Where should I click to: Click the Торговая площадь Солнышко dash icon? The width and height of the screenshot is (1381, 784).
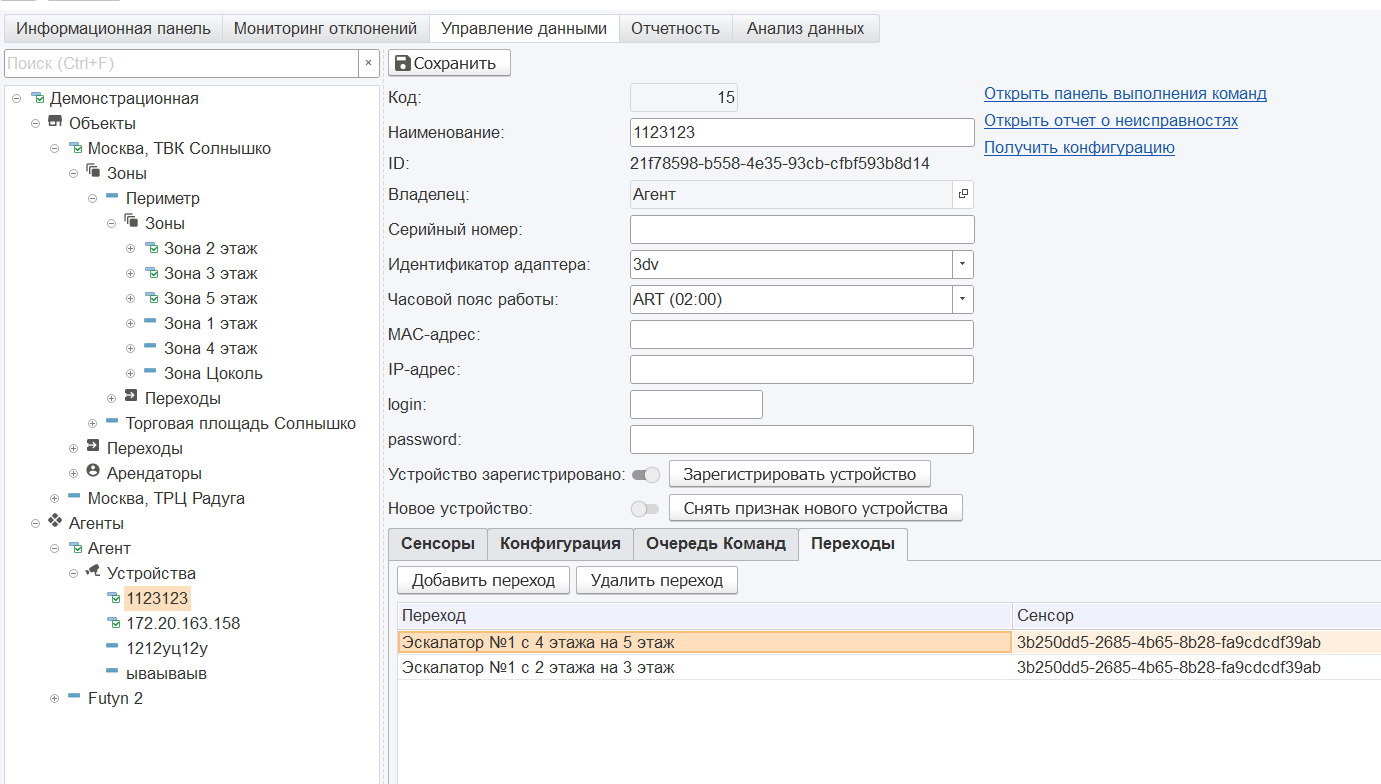112,422
